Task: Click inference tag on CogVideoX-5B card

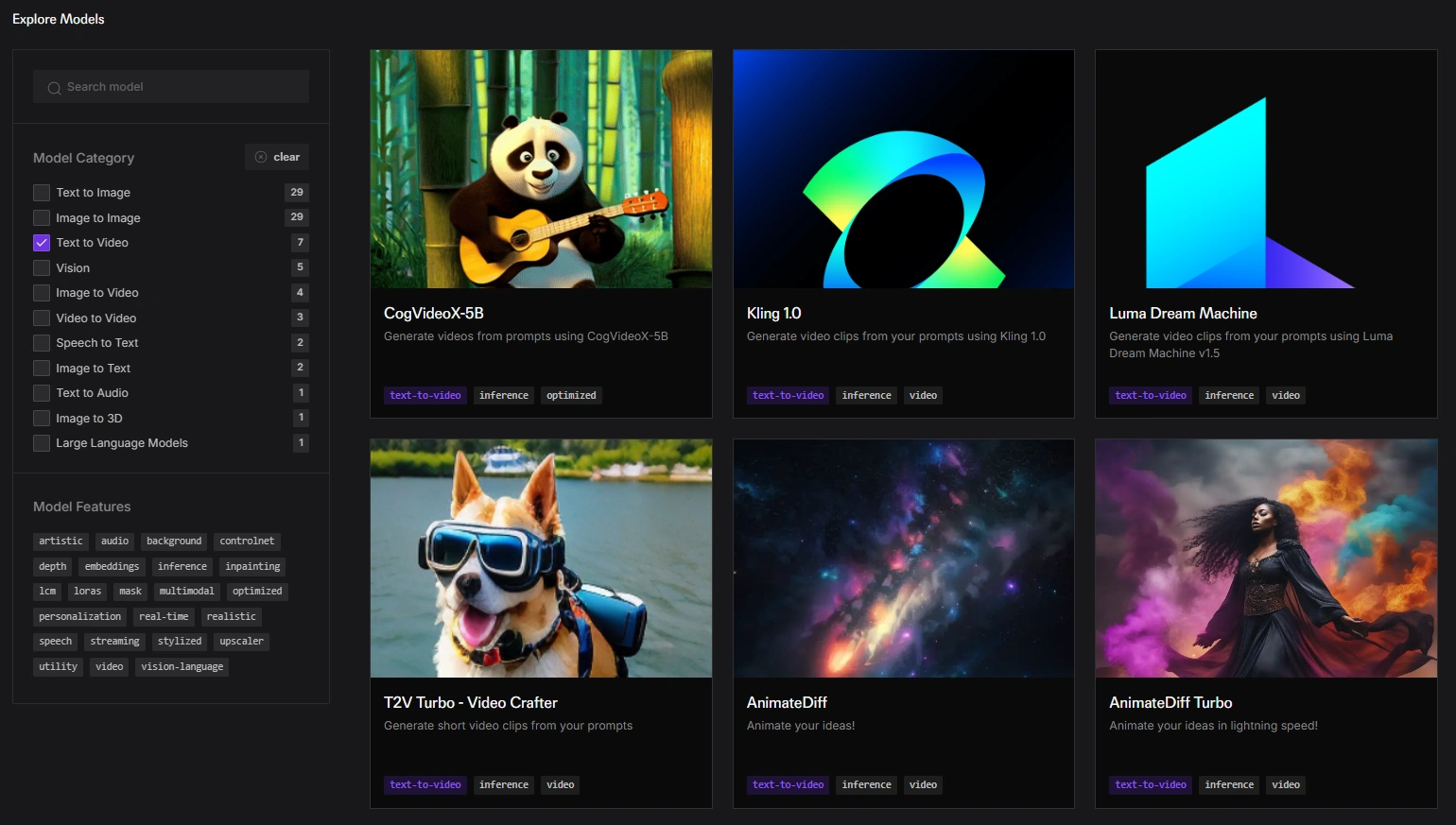Action: (504, 396)
